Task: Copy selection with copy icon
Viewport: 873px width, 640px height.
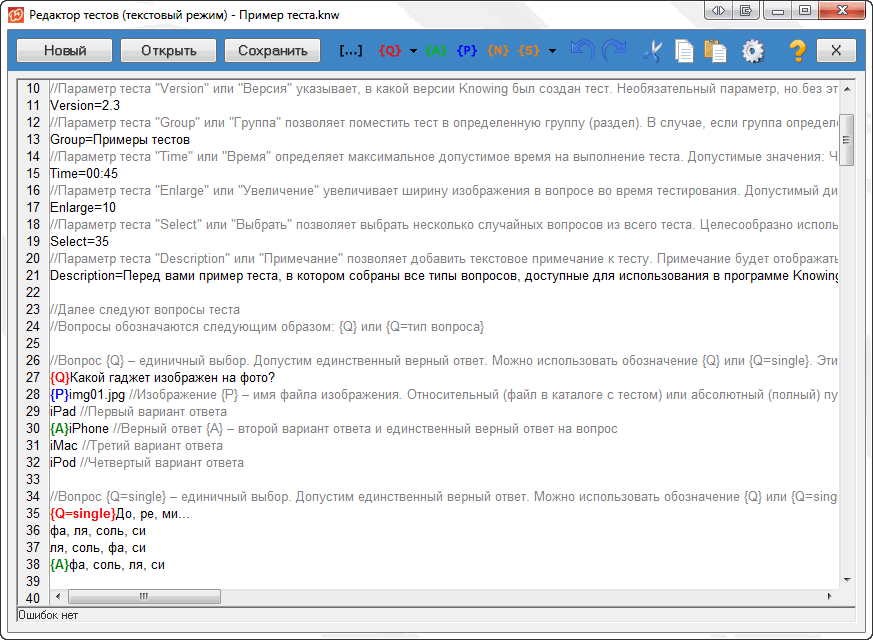Action: coord(684,51)
